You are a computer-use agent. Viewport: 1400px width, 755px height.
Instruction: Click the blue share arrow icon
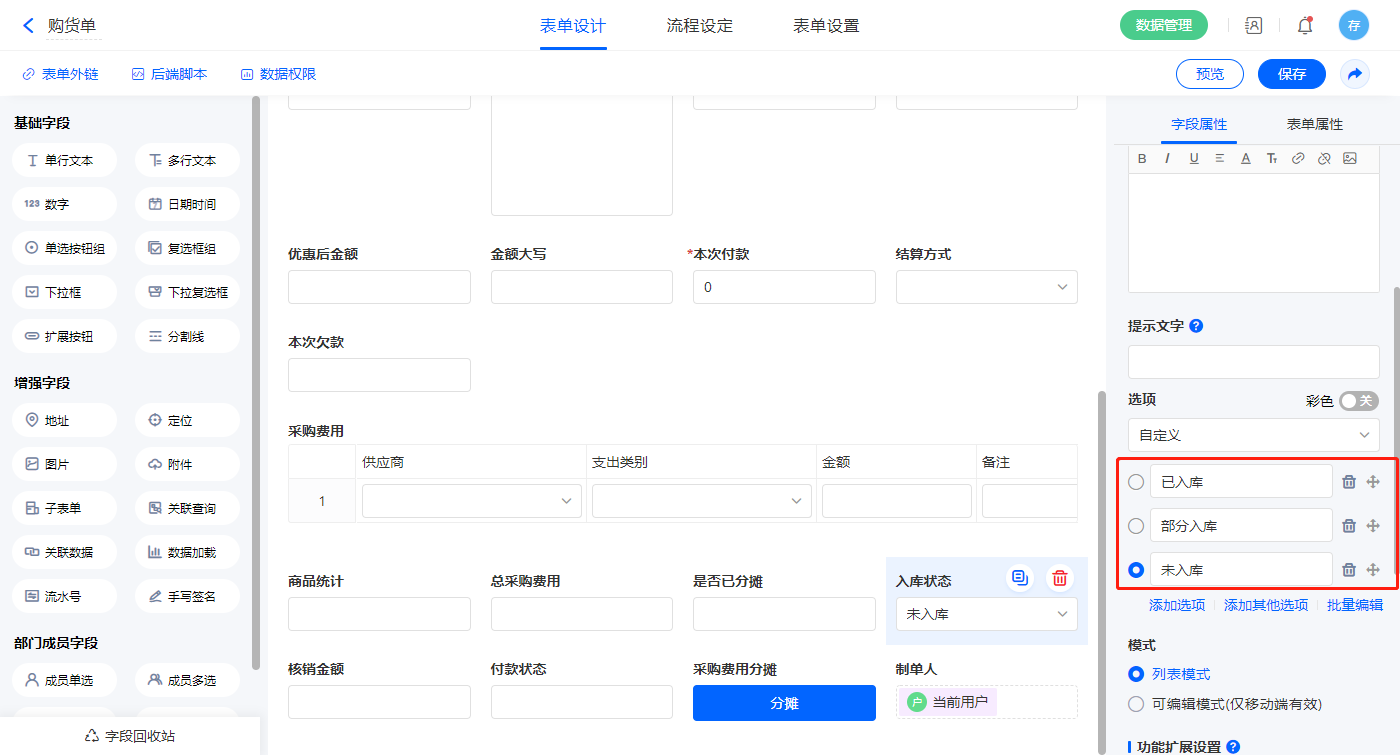pos(1355,74)
